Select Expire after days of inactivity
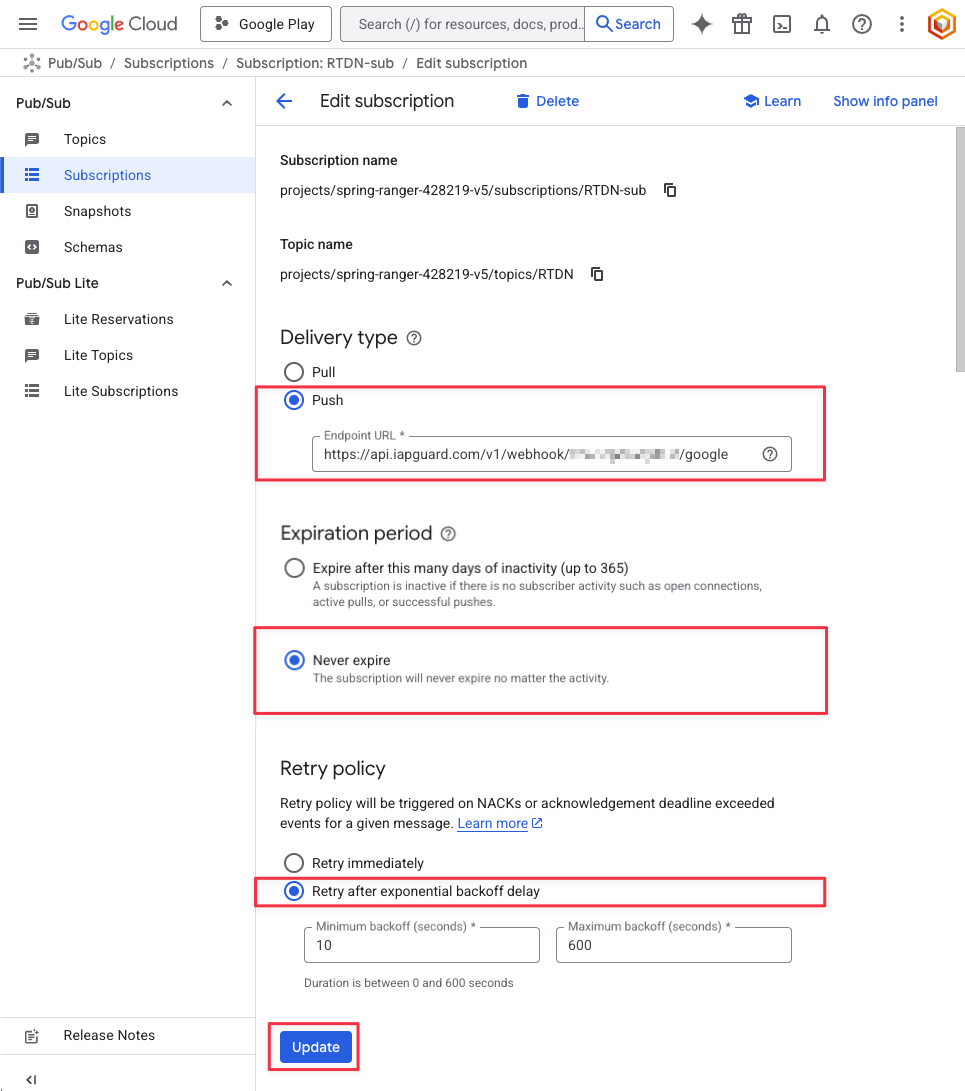Image resolution: width=965 pixels, height=1091 pixels. click(294, 568)
